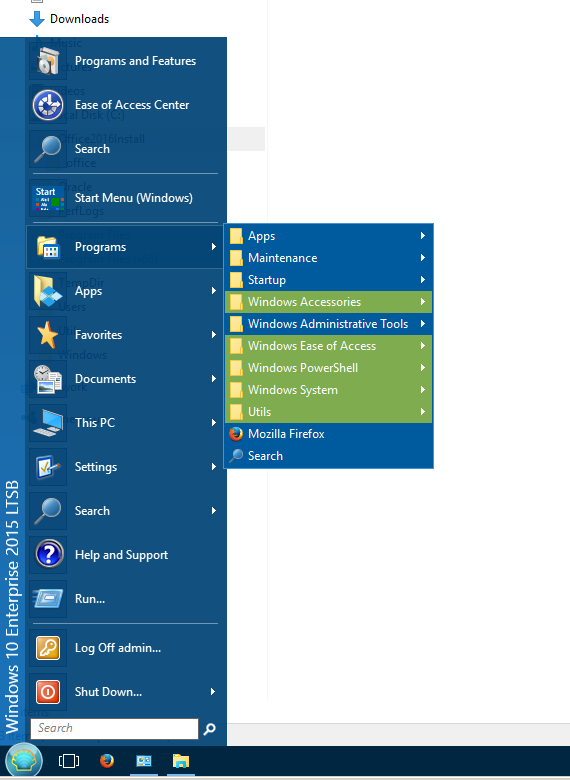570x780 pixels.
Task: Click Search magnifier icon in Programs submenu
Action: [x=236, y=456]
